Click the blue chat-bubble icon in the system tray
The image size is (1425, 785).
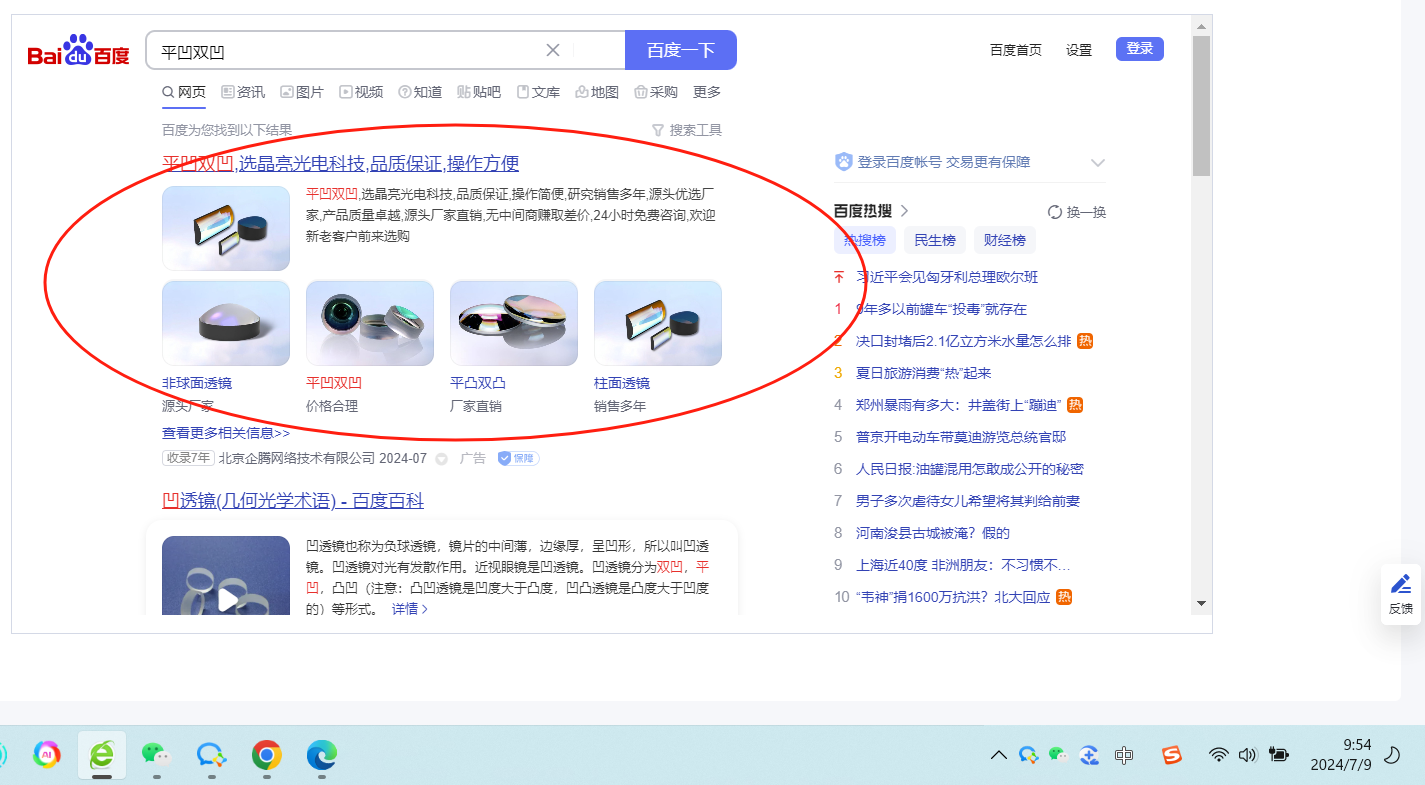click(1028, 755)
